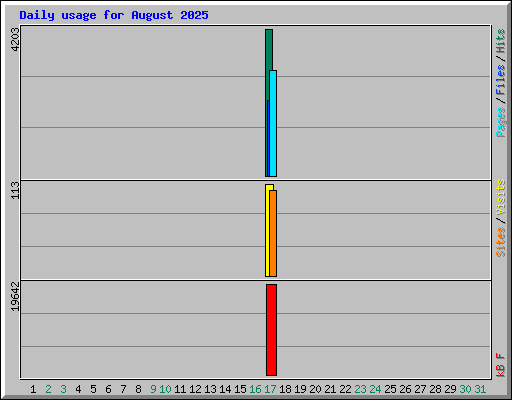Click day 24 axis label
The width and height of the screenshot is (512, 400).
375,389
